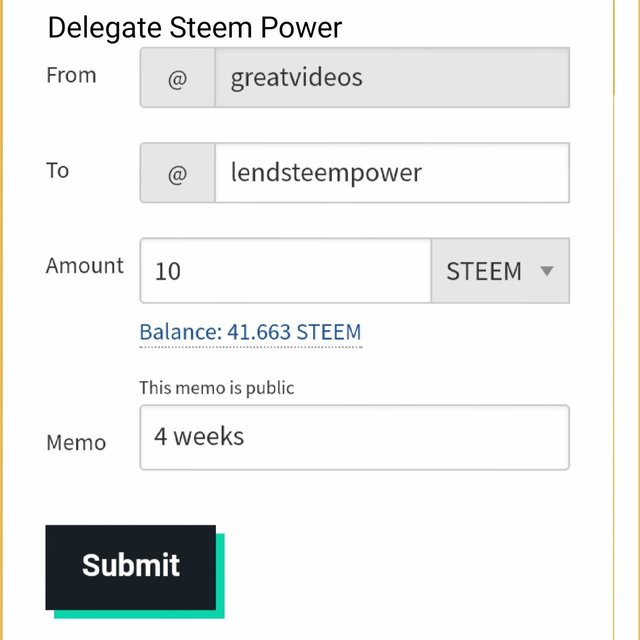Focus the To field containing lendsteempower

click(392, 173)
